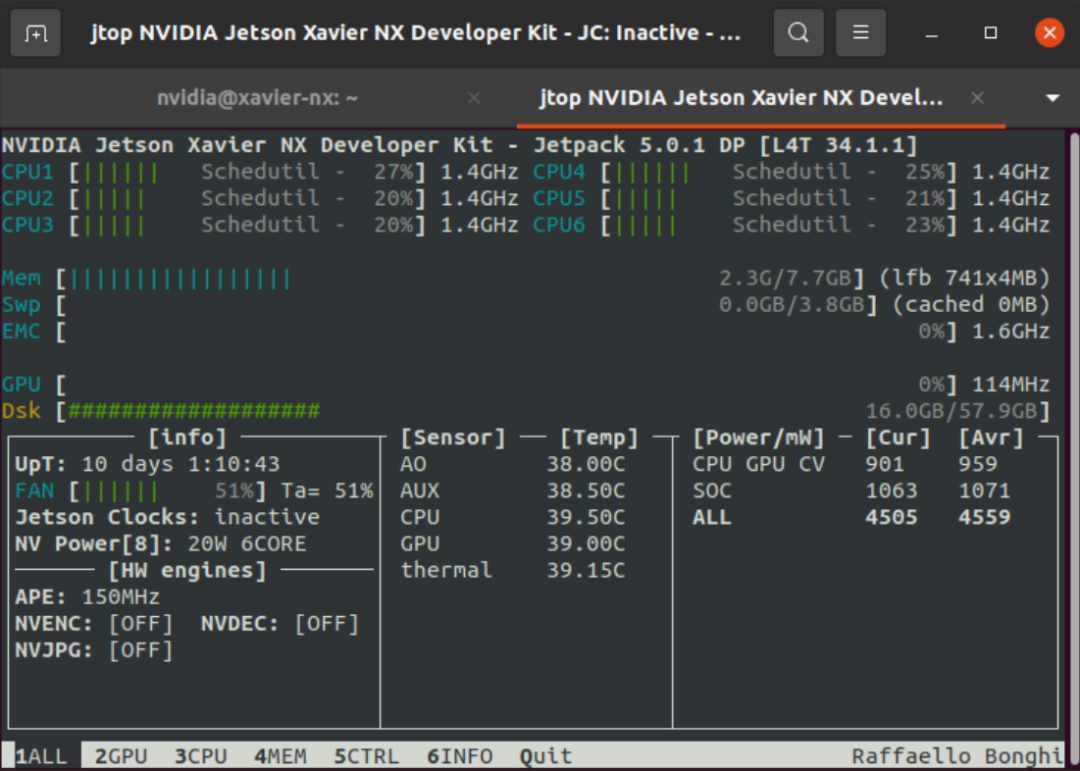The height and width of the screenshot is (771, 1080).
Task: Show the 6INFO page
Action: click(x=459, y=756)
